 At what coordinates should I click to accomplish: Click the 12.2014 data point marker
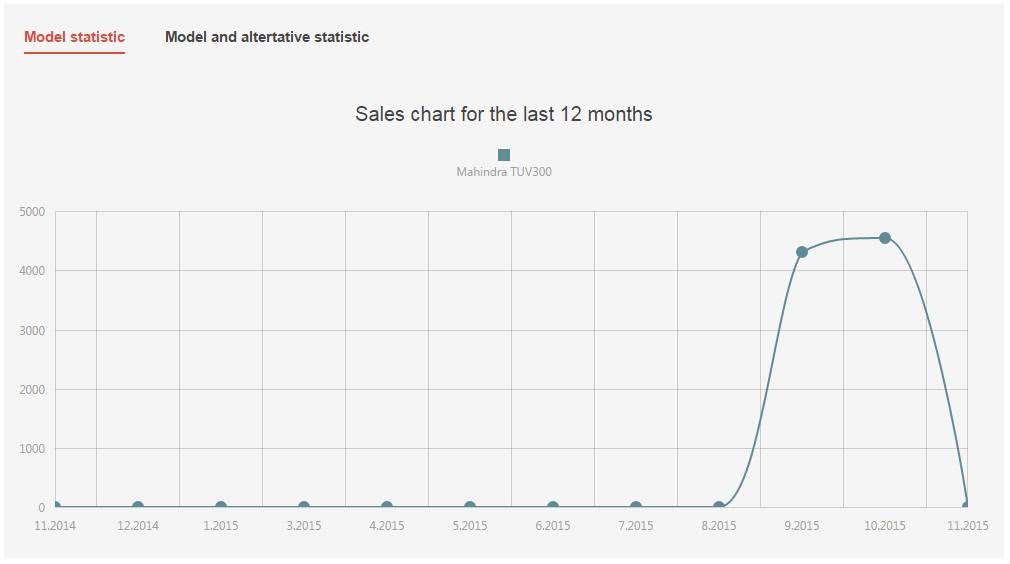pos(138,507)
